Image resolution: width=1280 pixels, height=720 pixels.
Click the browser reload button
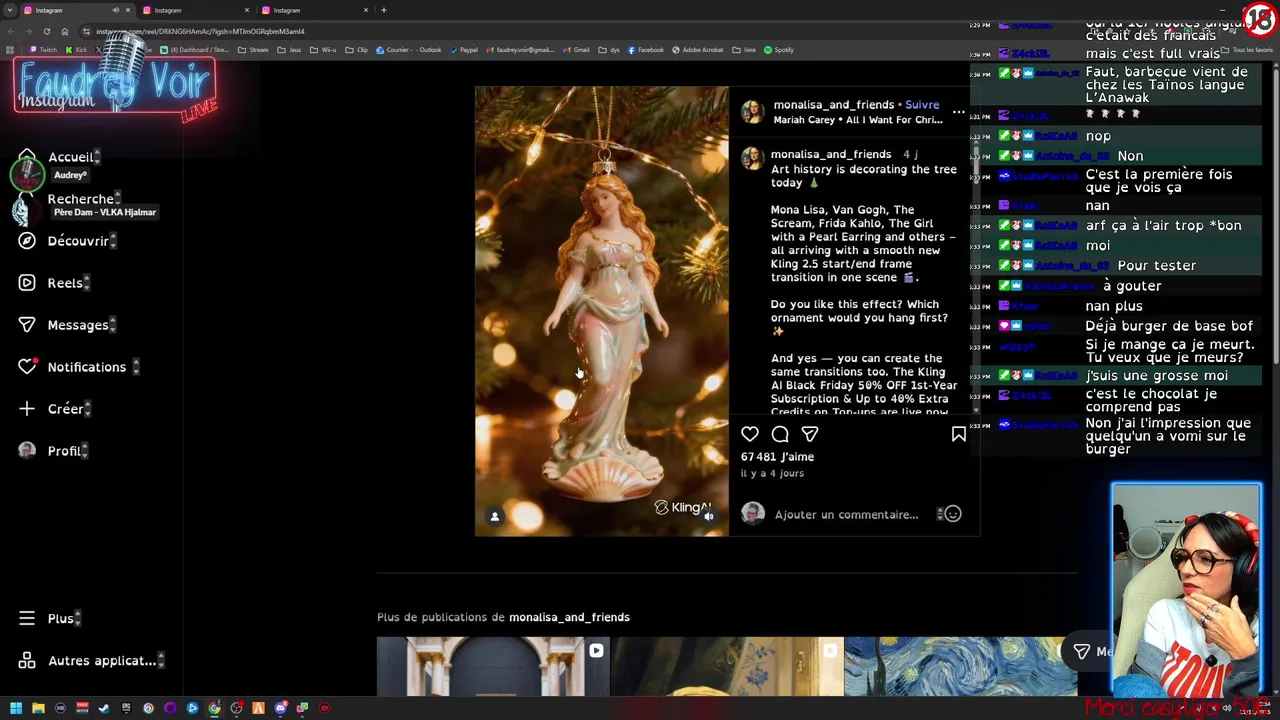(x=47, y=31)
